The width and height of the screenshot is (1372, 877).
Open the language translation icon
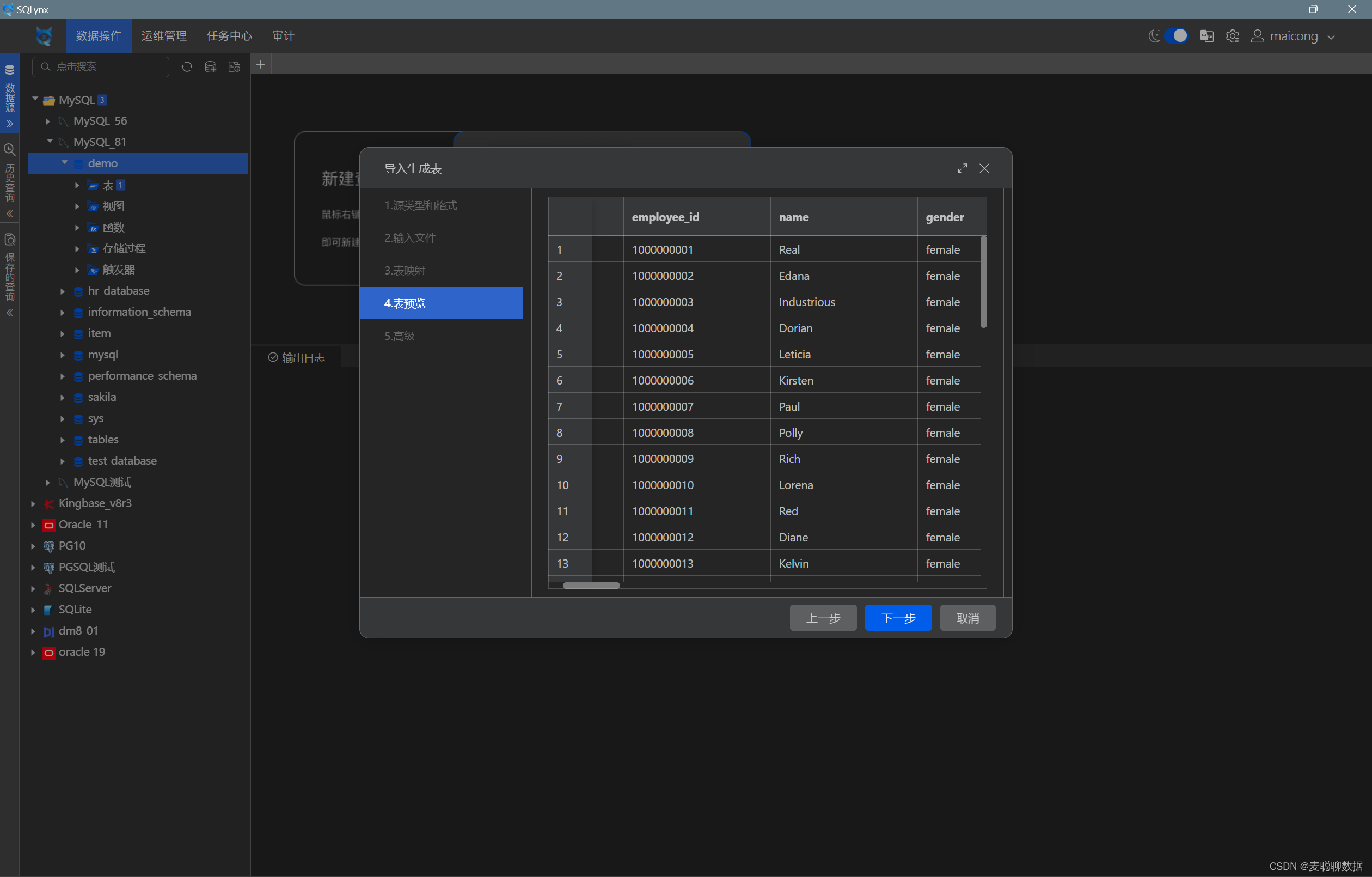click(1206, 36)
